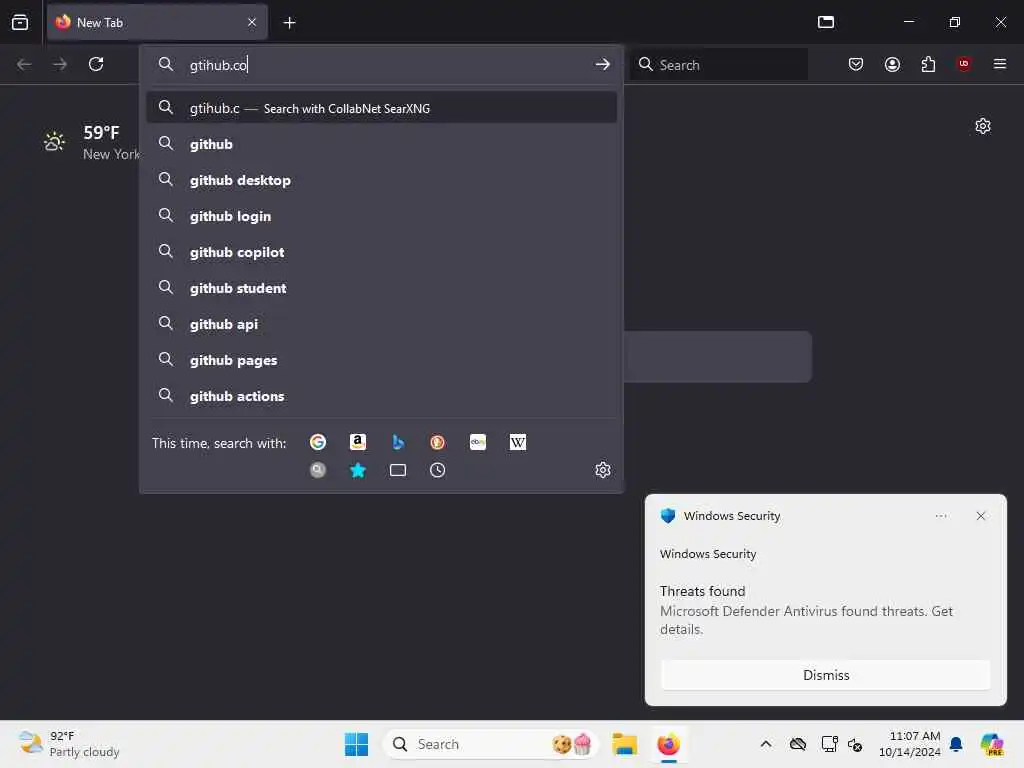Viewport: 1024px width, 768px height.
Task: Open the Windows Start menu
Action: [356, 744]
